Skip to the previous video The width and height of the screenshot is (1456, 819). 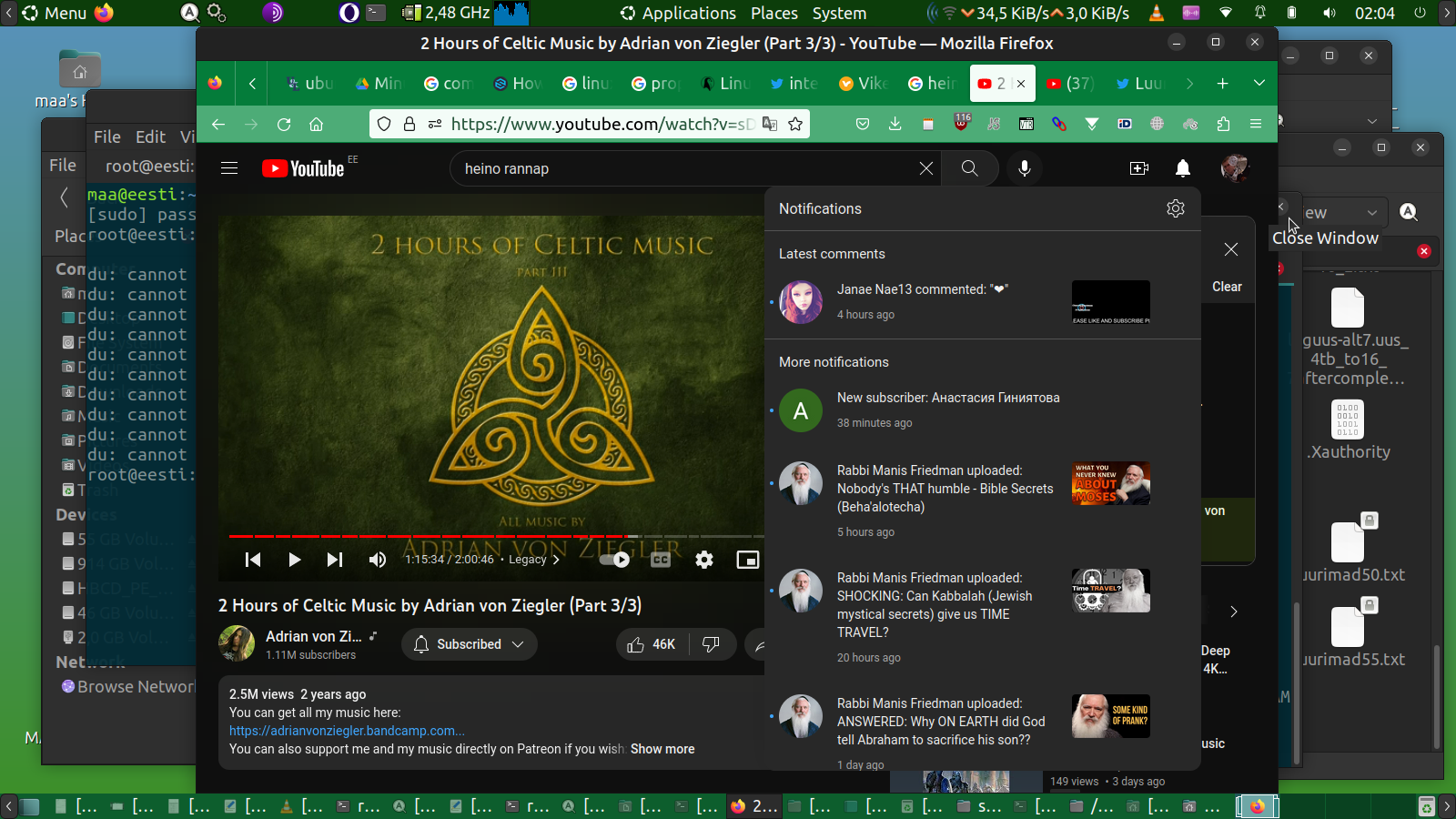(x=253, y=560)
